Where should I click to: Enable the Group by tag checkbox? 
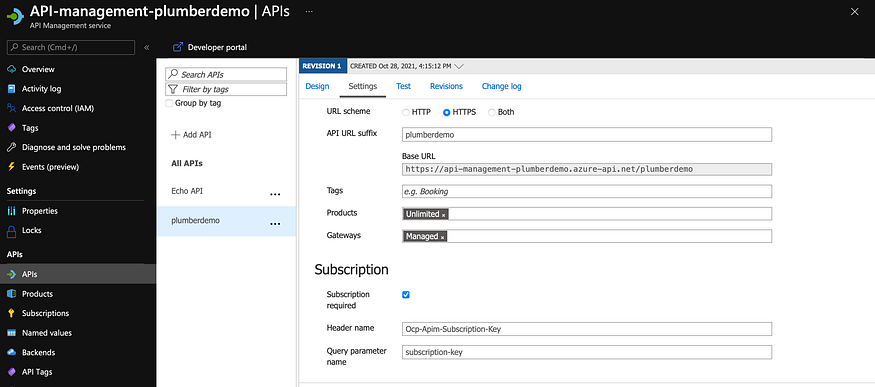pyautogui.click(x=169, y=103)
